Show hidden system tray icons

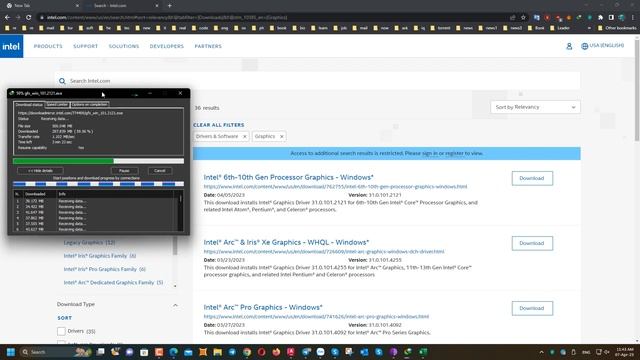click(542, 352)
